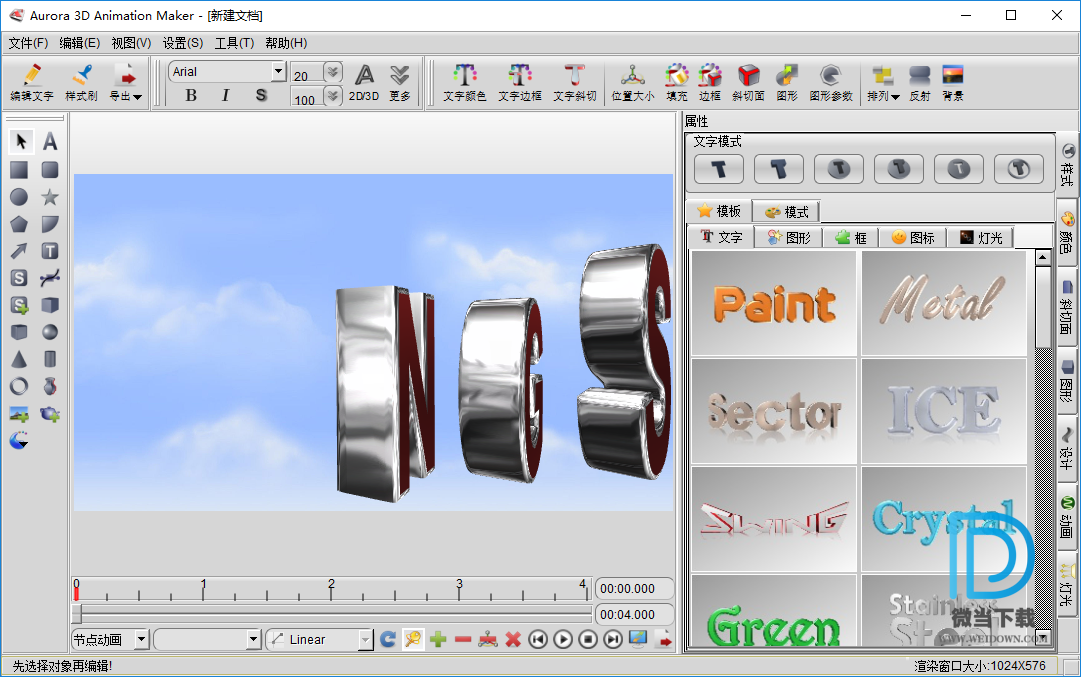Select the arrow pointer tool
1081x677 pixels.
point(20,141)
